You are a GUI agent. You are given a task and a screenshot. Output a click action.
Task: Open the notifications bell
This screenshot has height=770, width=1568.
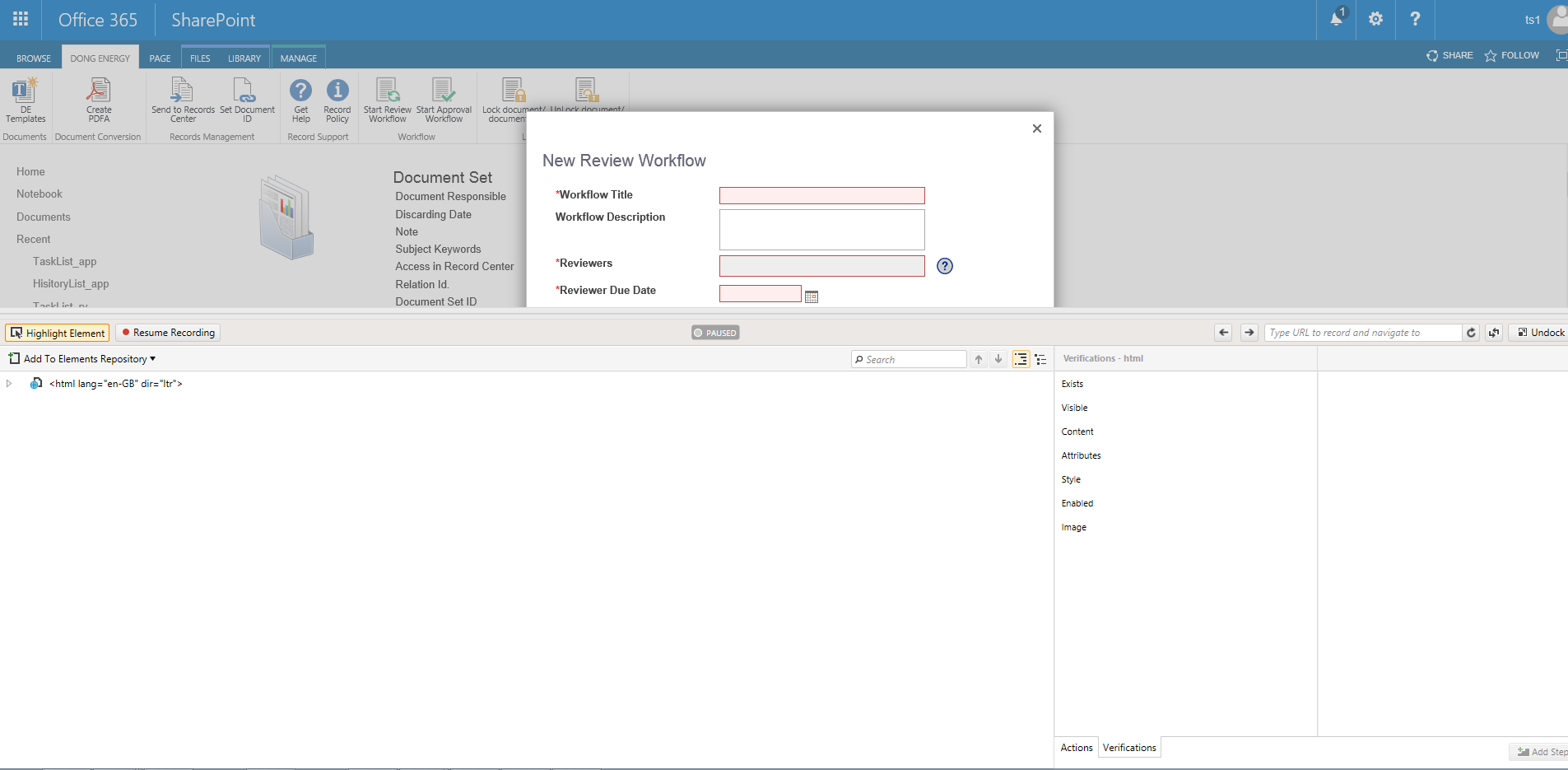tap(1336, 19)
